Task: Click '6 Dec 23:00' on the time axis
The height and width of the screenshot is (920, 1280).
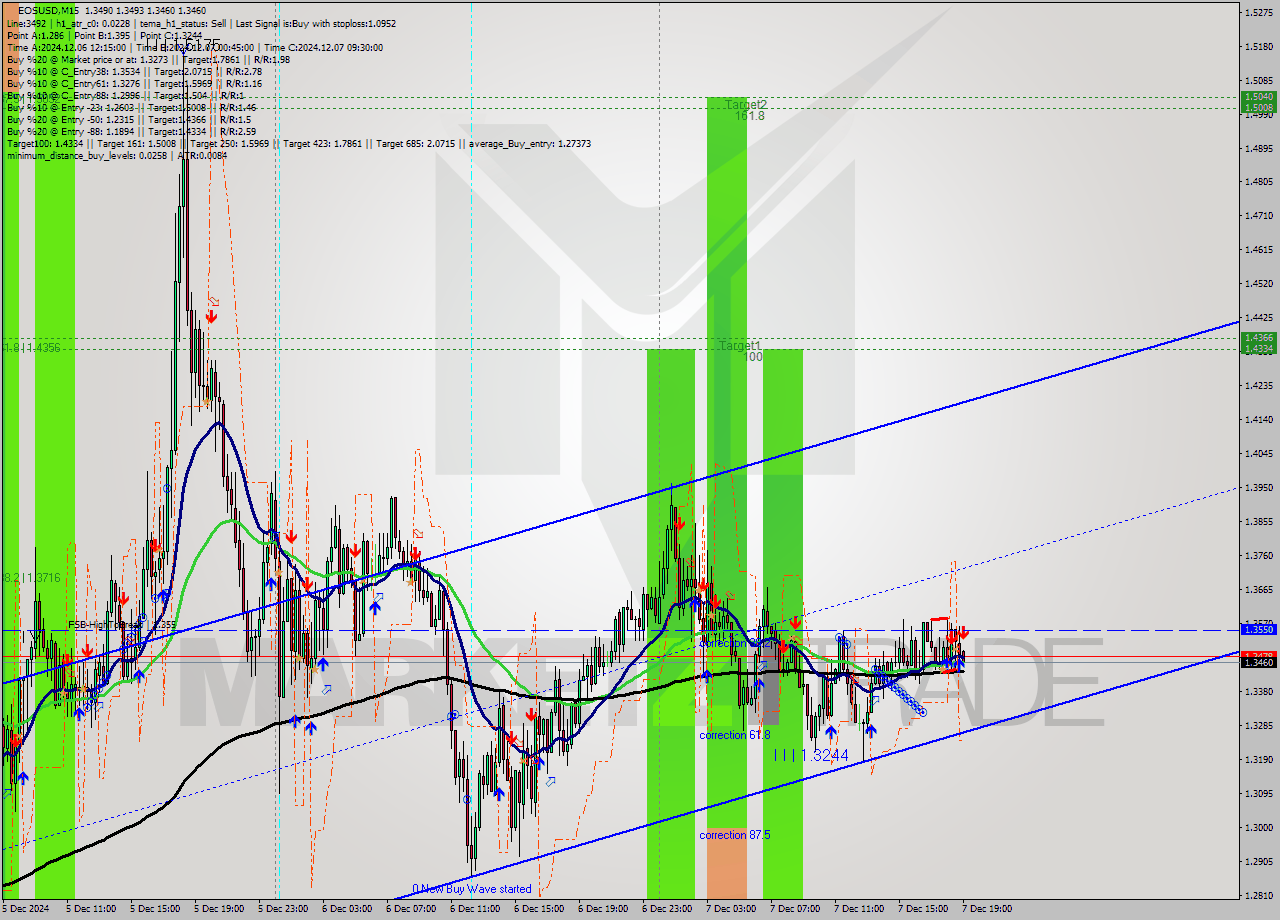Action: (x=667, y=909)
